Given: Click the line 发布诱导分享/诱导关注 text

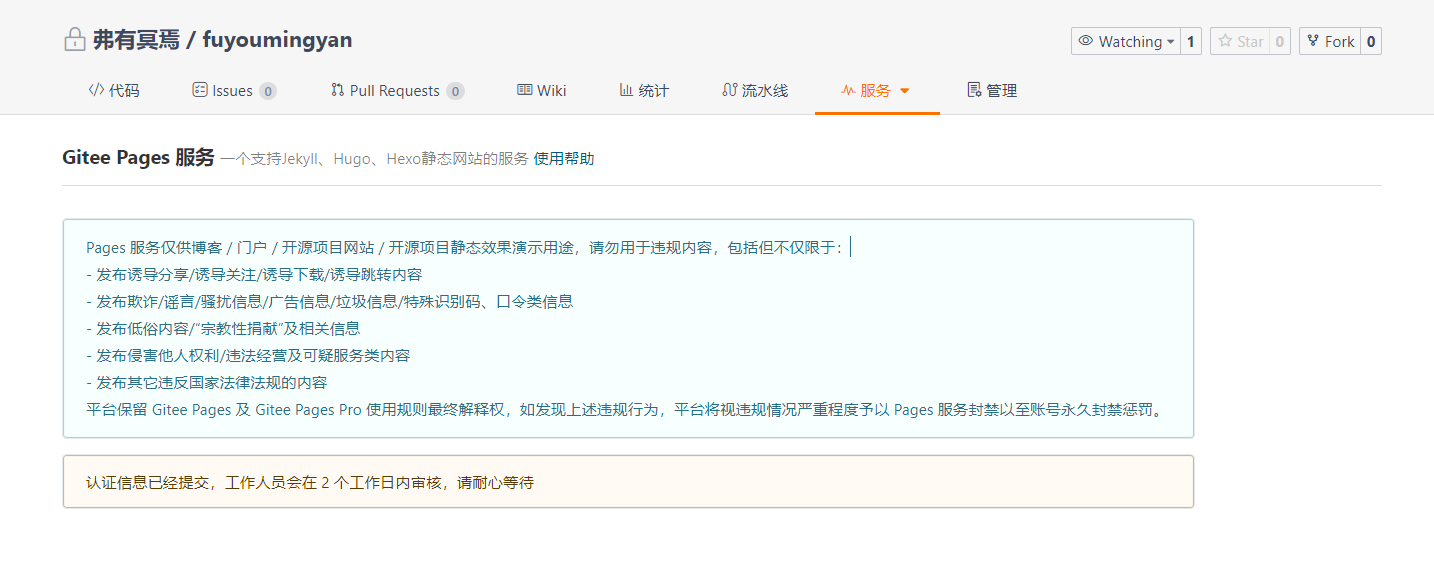Looking at the screenshot, I should tap(254, 274).
